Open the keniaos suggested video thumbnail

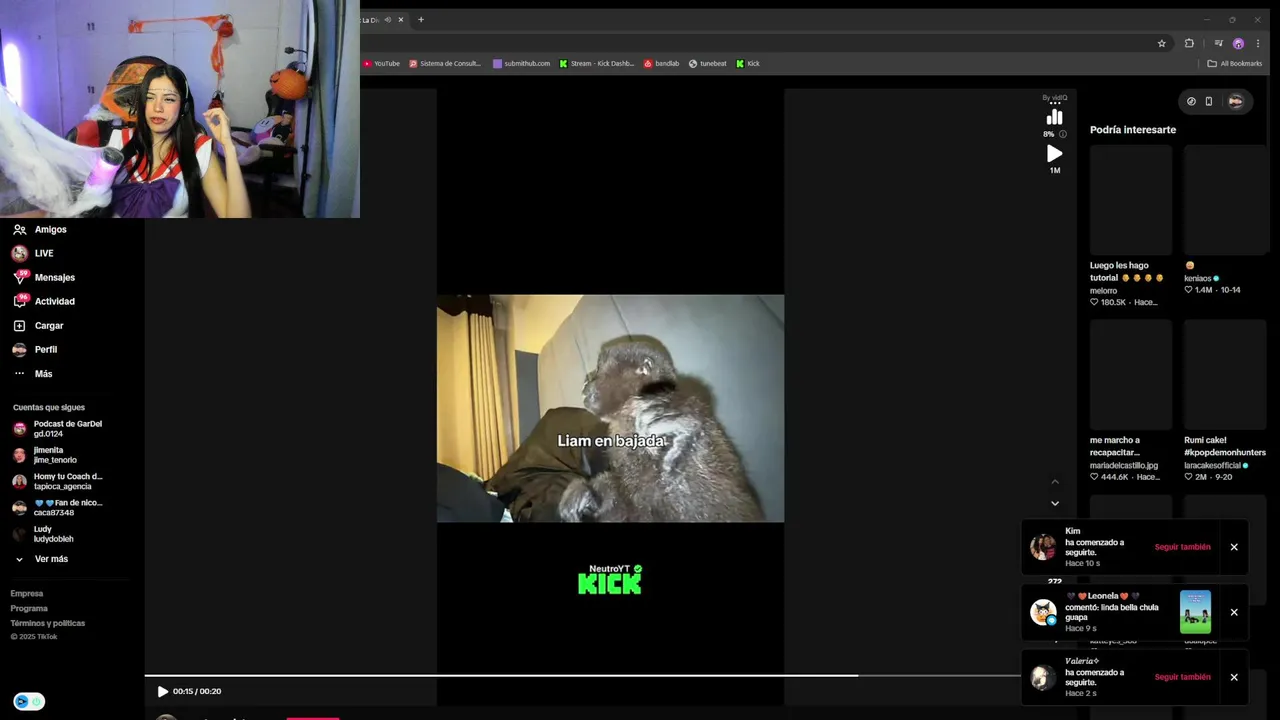[1225, 200]
